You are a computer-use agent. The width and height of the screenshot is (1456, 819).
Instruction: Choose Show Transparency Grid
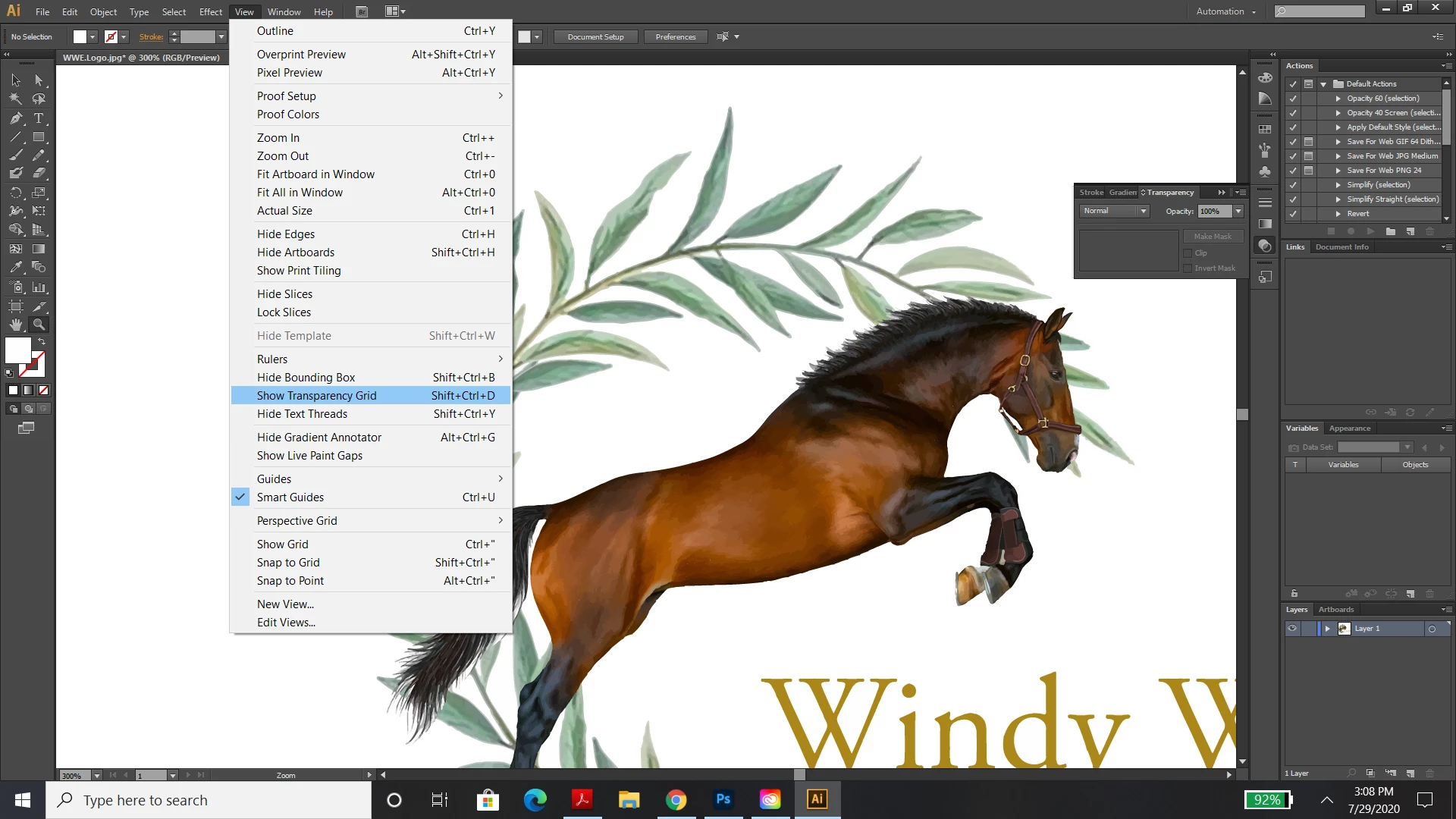[317, 396]
